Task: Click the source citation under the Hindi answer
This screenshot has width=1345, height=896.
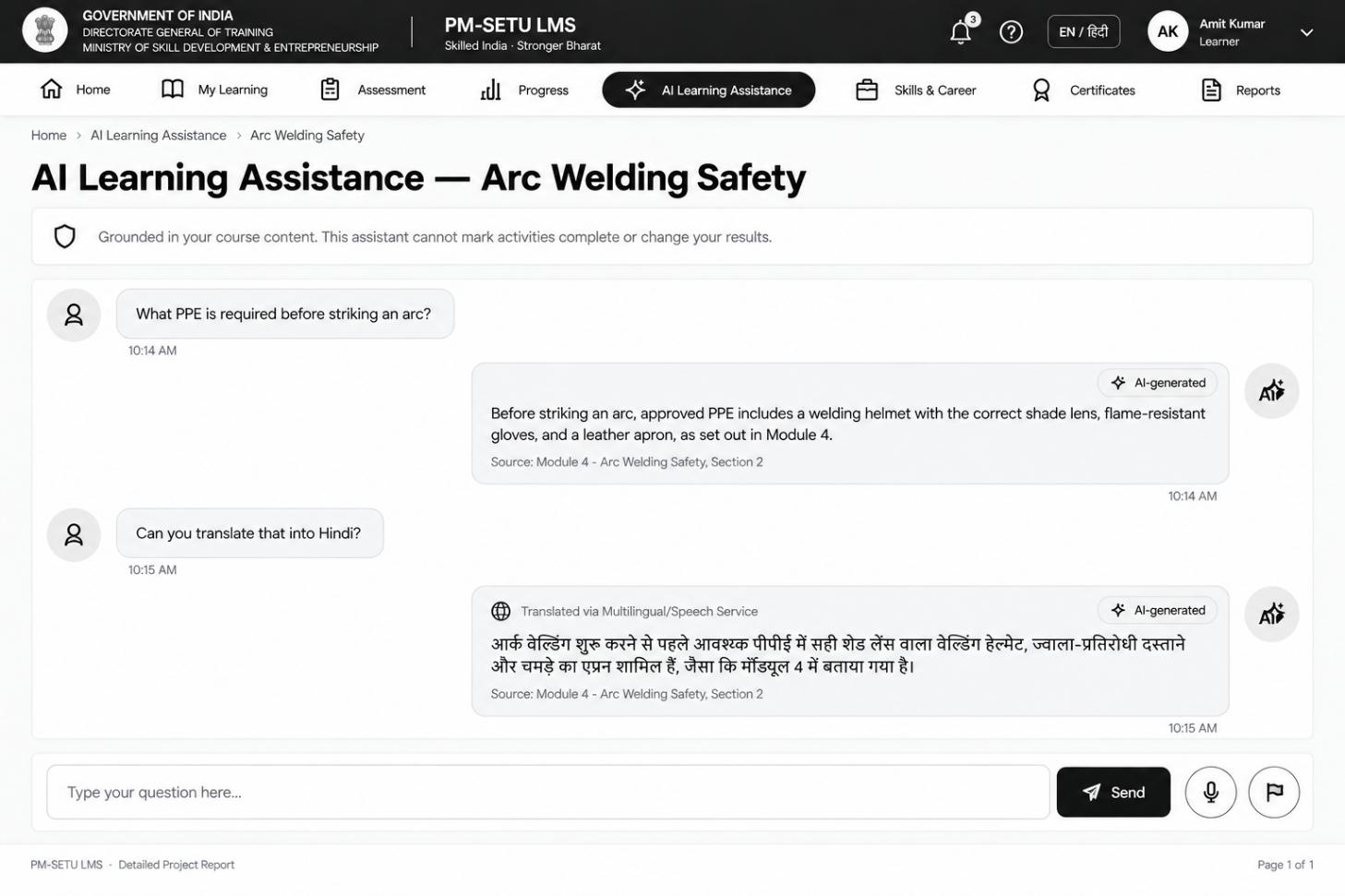Action: 627,694
